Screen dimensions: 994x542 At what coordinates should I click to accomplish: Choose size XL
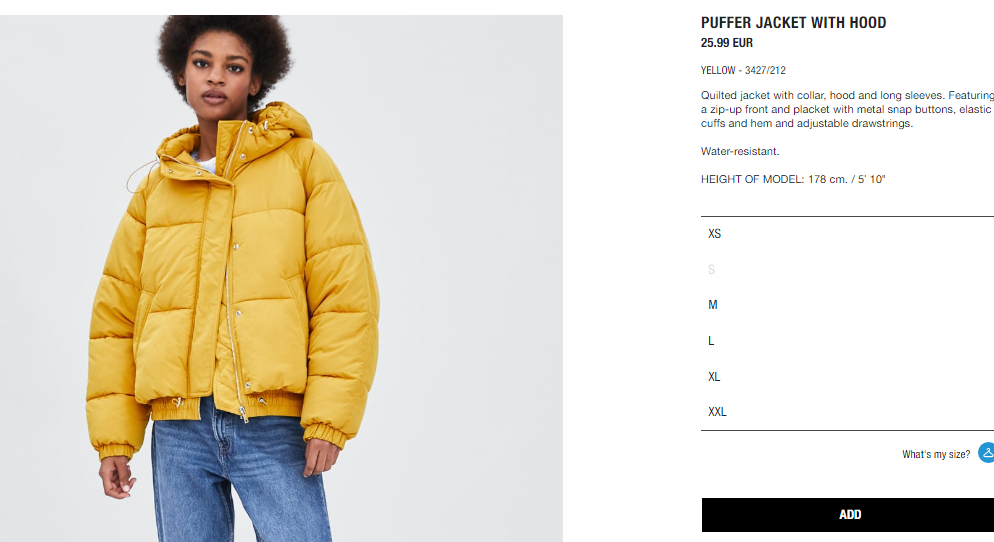(847, 377)
